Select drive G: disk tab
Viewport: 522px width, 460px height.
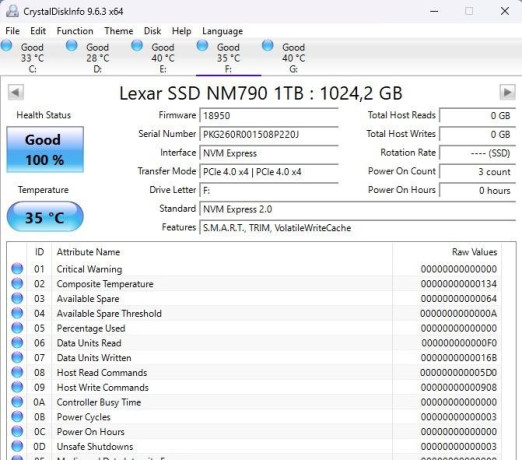[294, 58]
